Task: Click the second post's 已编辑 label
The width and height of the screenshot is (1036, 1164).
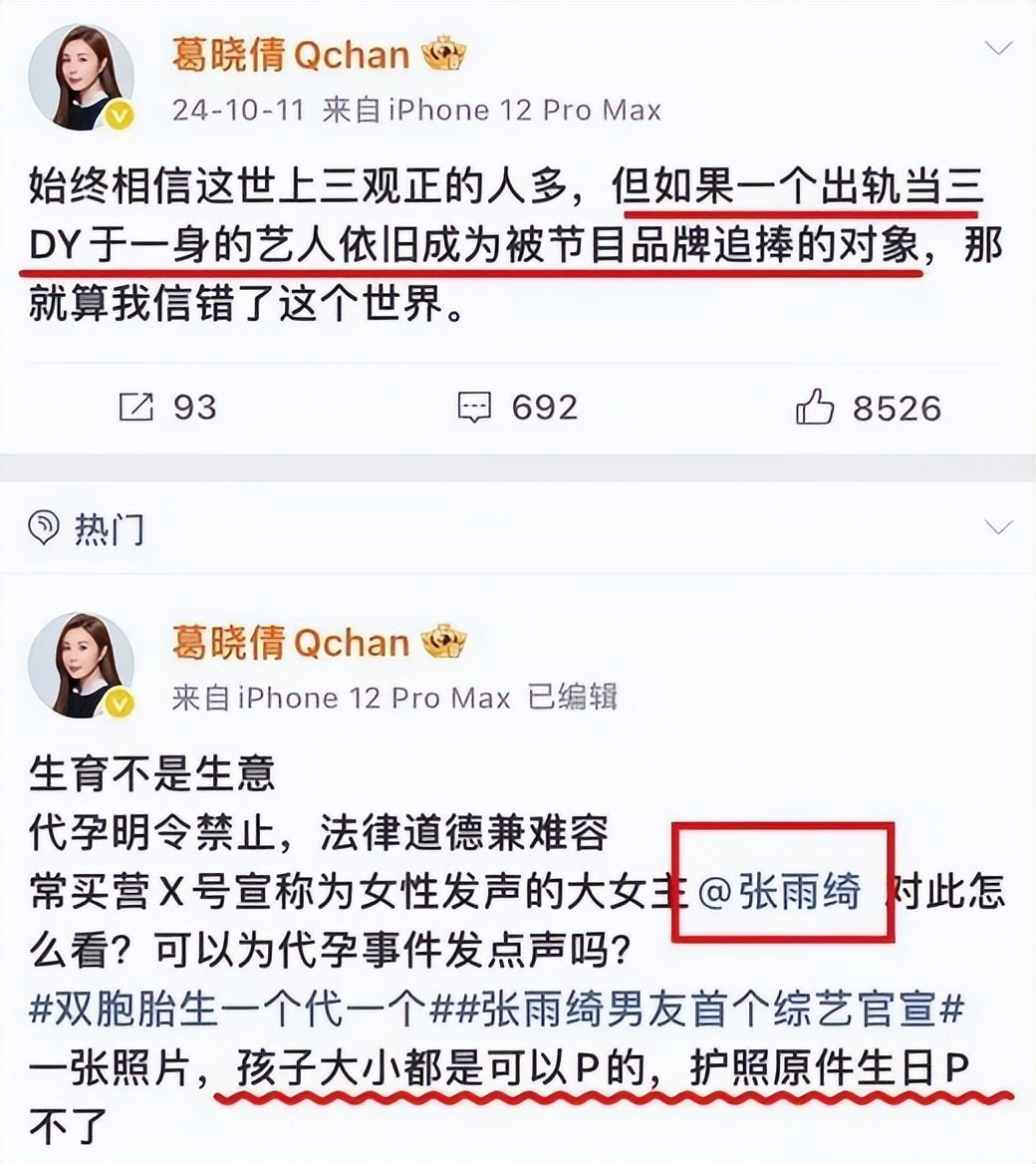Action: coord(572,698)
